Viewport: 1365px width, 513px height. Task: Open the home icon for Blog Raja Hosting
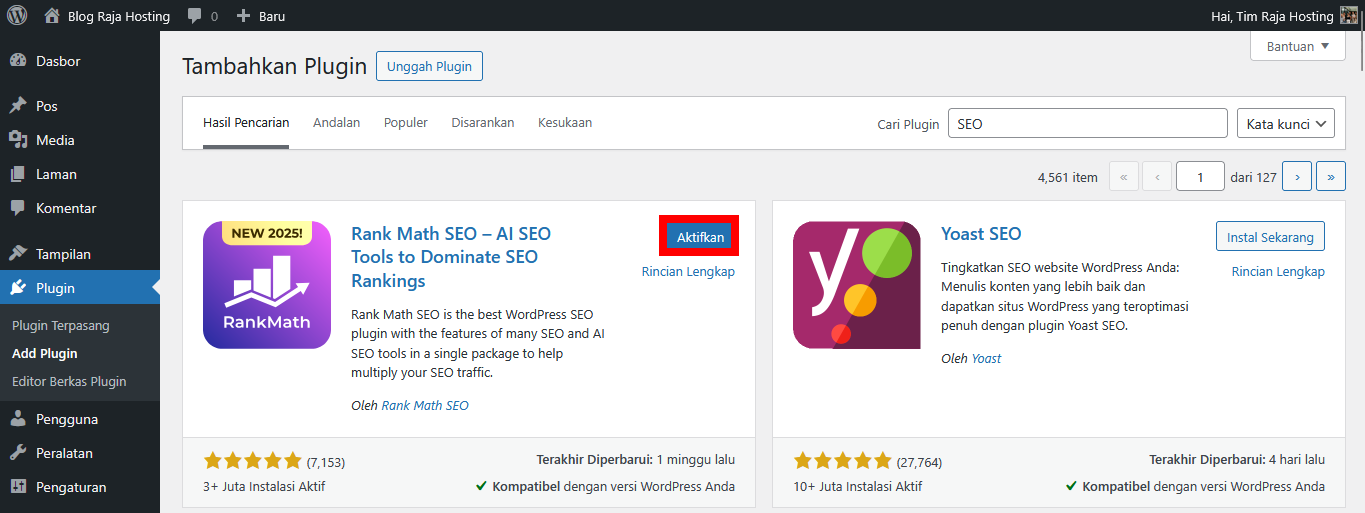[53, 16]
